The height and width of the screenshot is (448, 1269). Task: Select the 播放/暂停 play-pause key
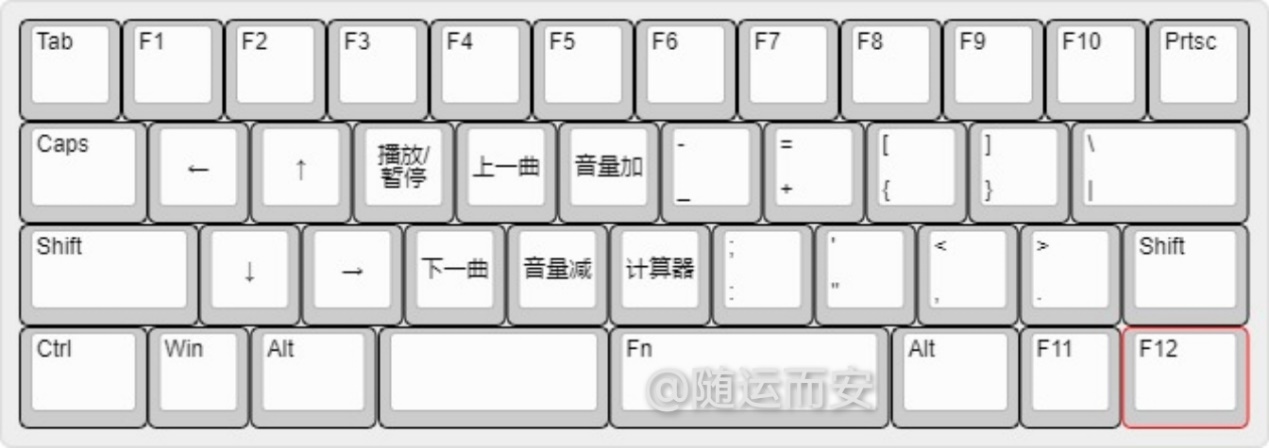403,172
